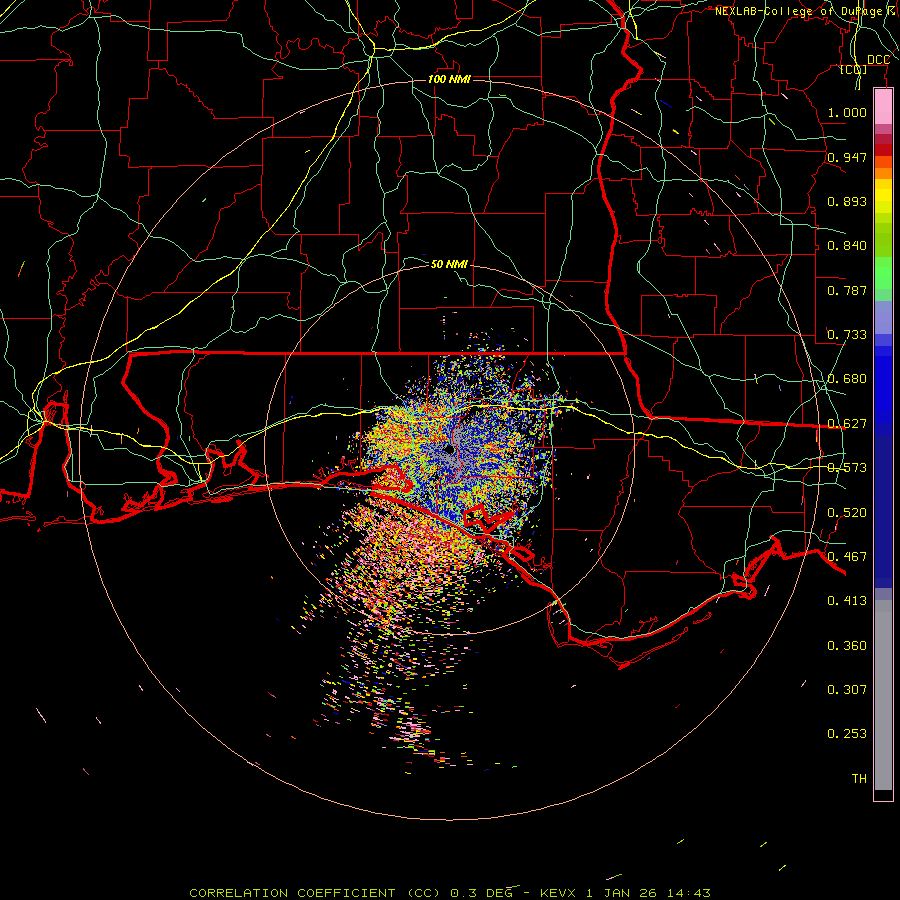Click the "DCC" label above the legend
The width and height of the screenshot is (900, 900).
coord(878,60)
